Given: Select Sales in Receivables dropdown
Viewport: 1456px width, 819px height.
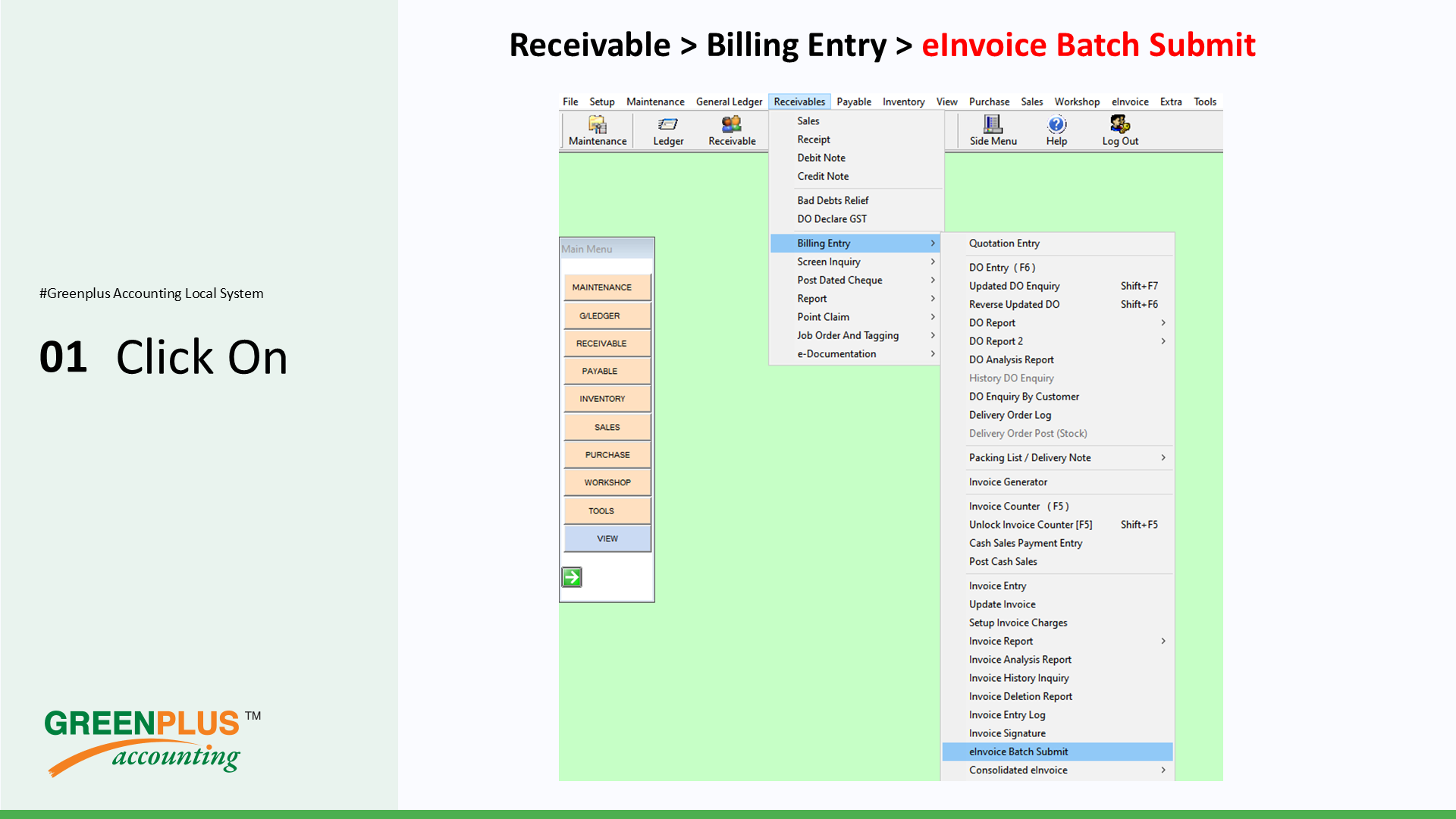Looking at the screenshot, I should click(855, 121).
